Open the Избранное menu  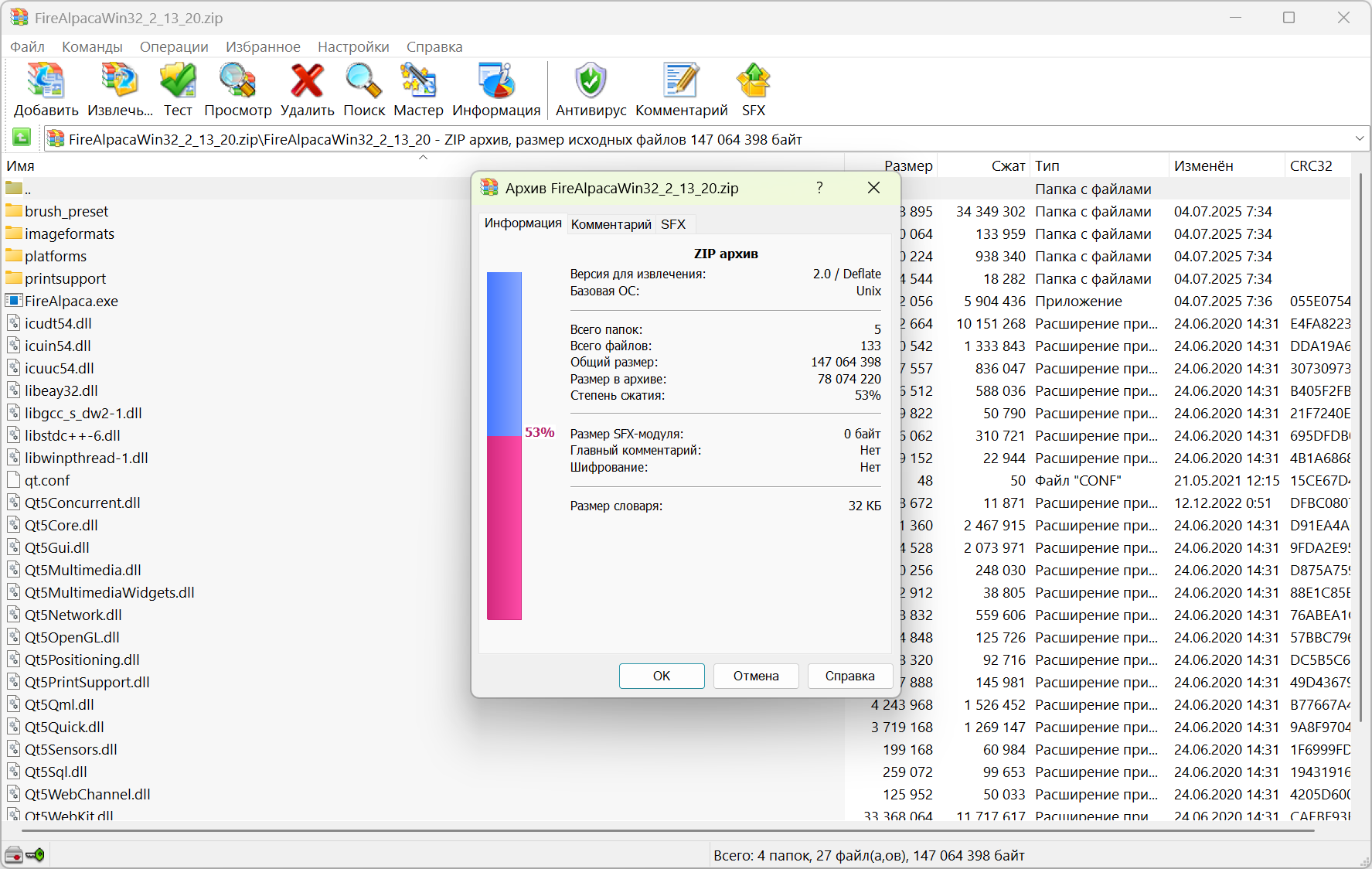pyautogui.click(x=263, y=46)
